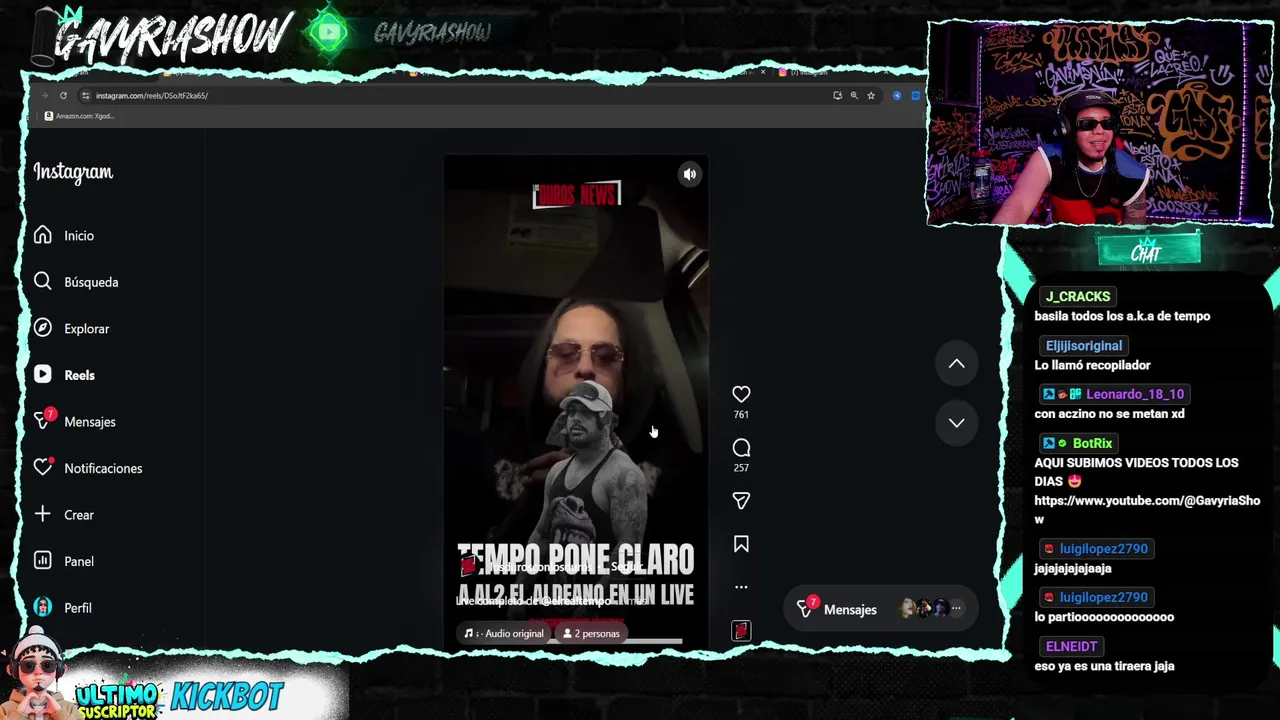This screenshot has width=1280, height=720.
Task: Click CHAT header label
Action: [1147, 253]
